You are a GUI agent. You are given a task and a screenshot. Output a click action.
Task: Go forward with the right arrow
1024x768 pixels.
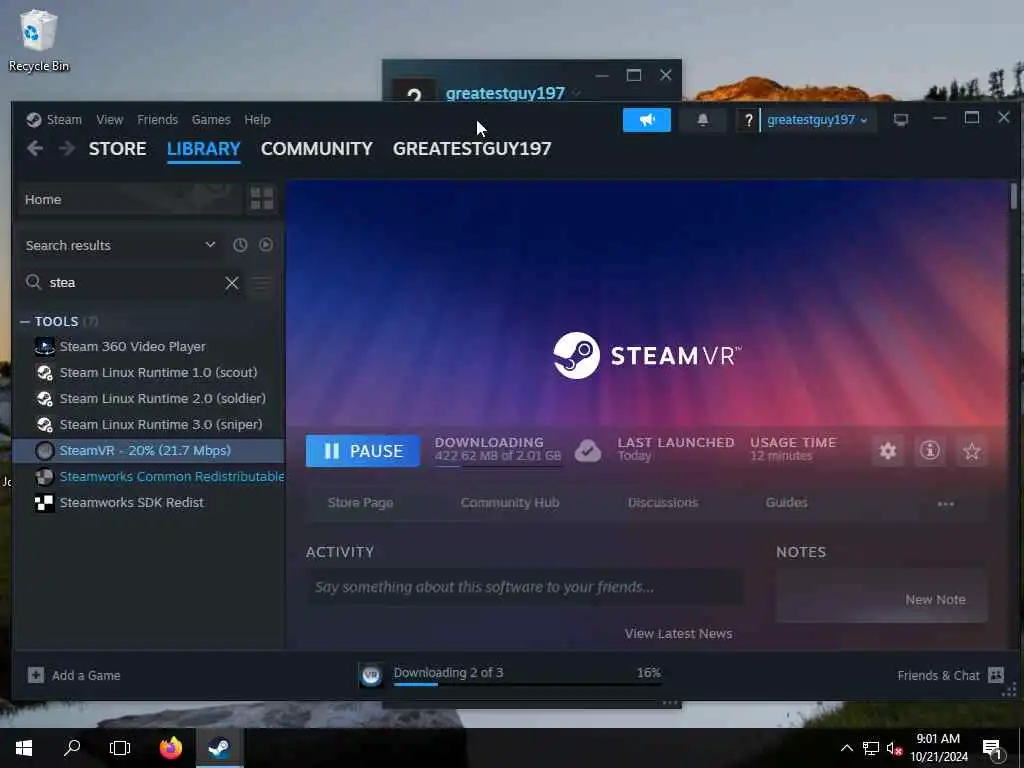click(67, 149)
